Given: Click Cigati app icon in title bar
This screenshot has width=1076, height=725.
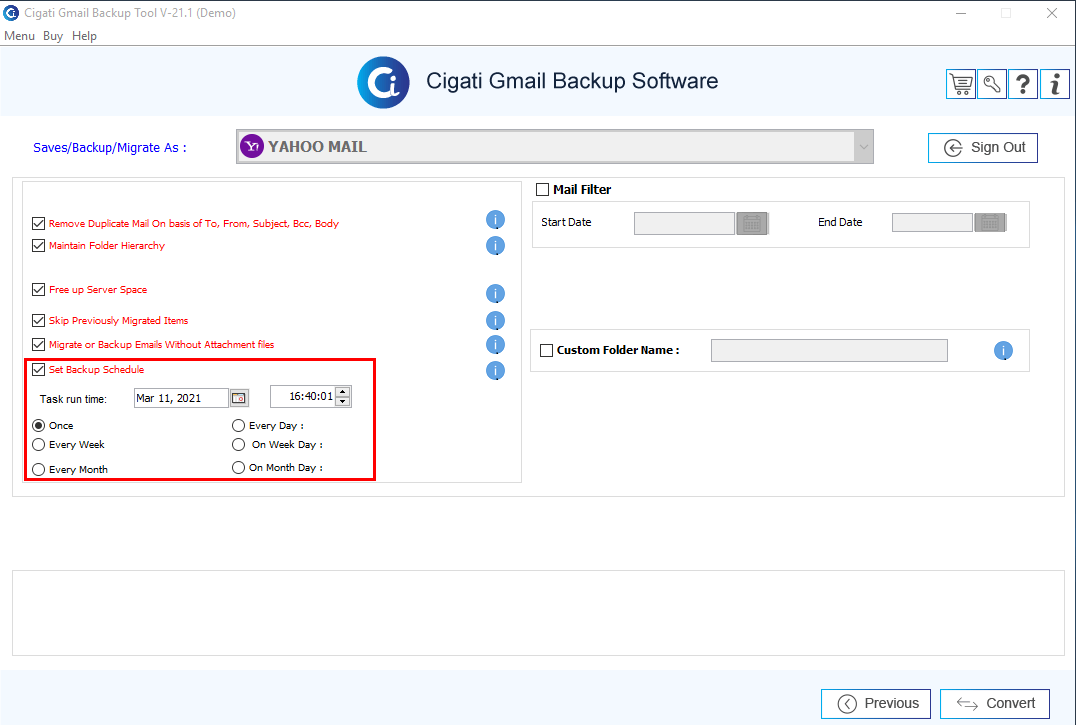Looking at the screenshot, I should [x=11, y=12].
